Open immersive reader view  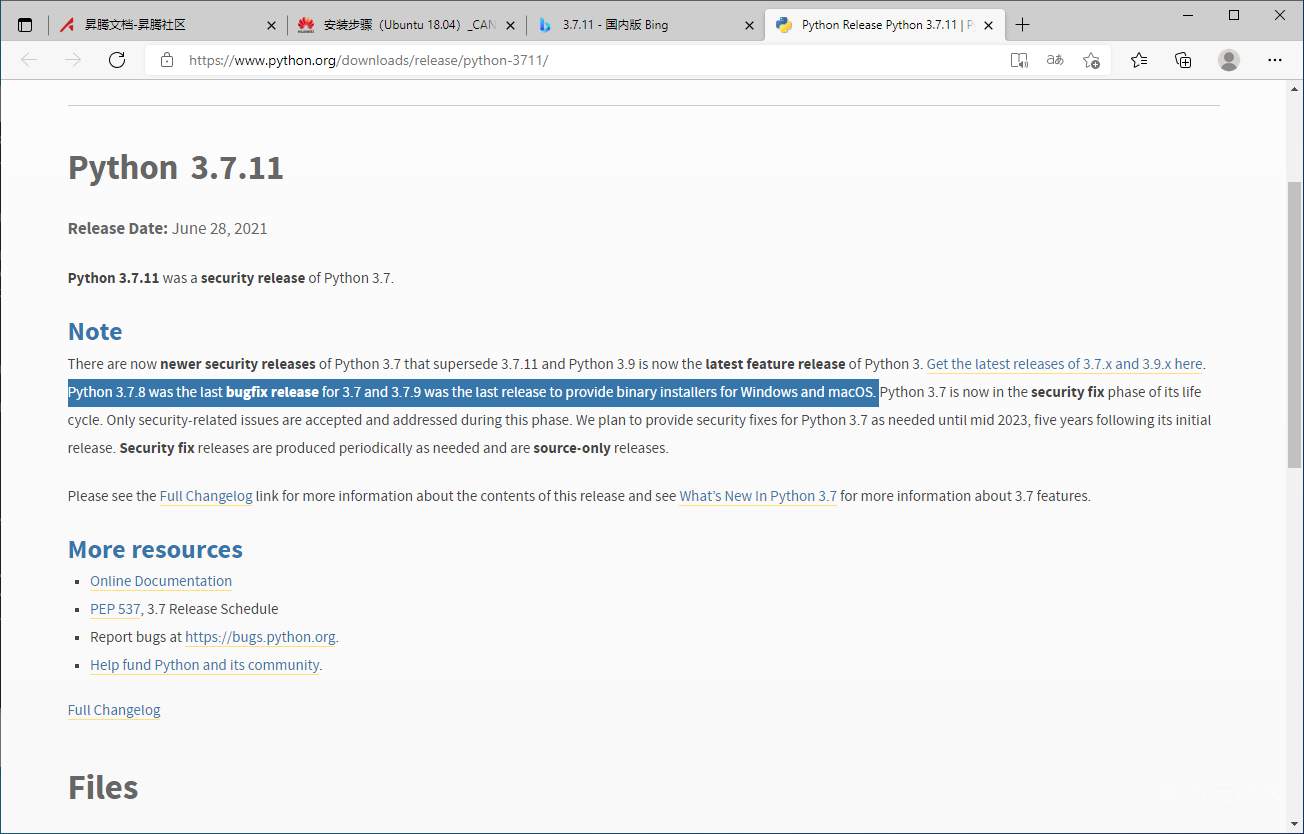(1019, 60)
